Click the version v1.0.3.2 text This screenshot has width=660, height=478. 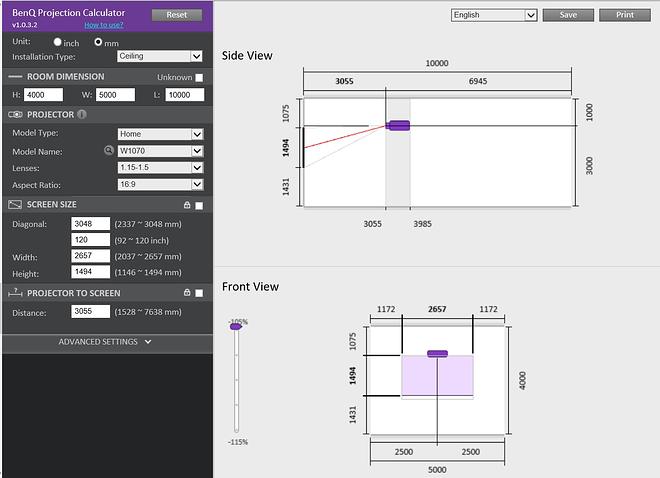coord(24,25)
